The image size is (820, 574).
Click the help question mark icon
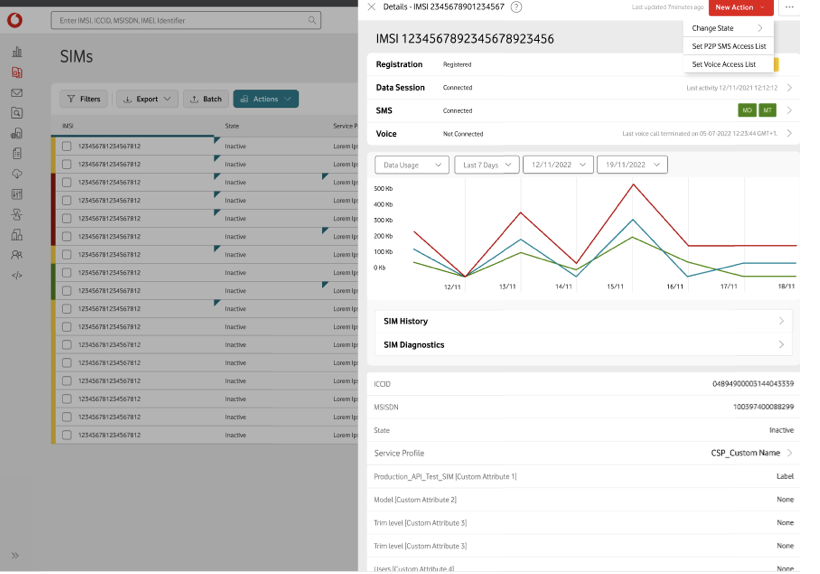click(x=516, y=7)
